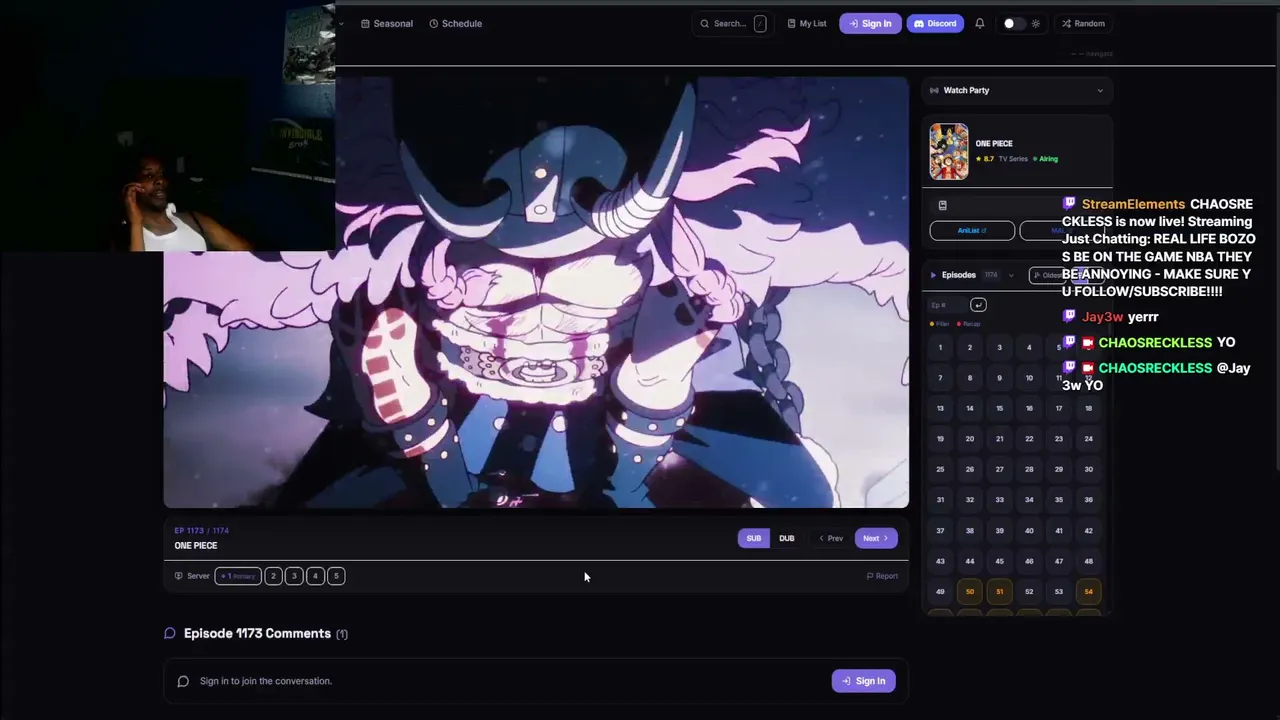This screenshot has width=1280, height=720.
Task: Click the enter arrow beside the Ep # field
Action: (x=978, y=305)
